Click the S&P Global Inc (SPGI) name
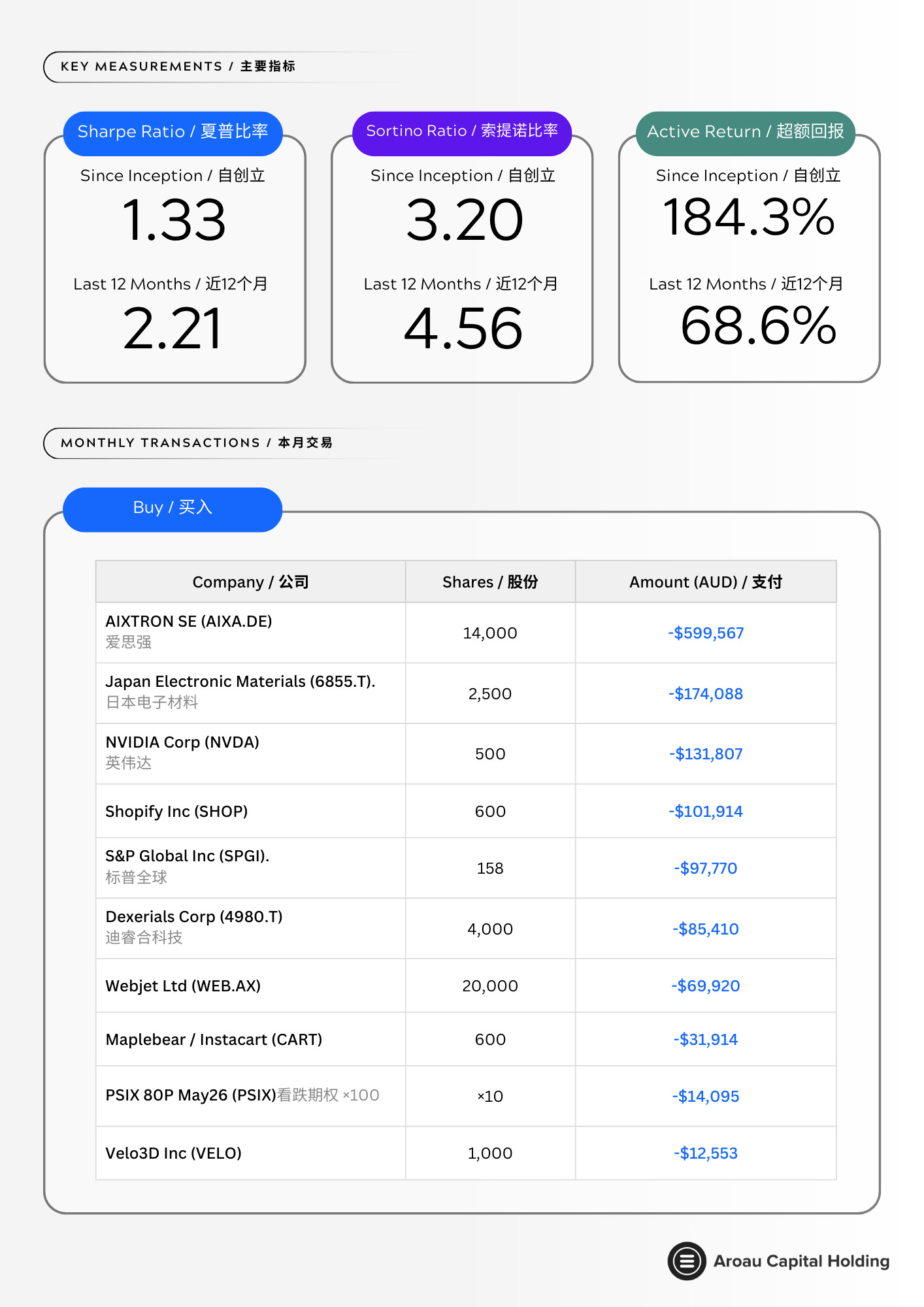The height and width of the screenshot is (1307, 924). (188, 856)
